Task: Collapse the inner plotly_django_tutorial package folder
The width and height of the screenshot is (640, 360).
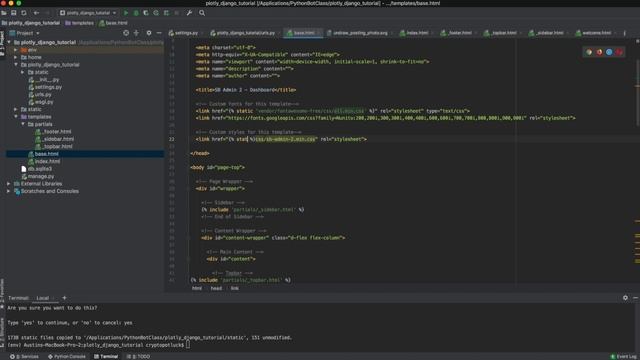Action: [16, 65]
